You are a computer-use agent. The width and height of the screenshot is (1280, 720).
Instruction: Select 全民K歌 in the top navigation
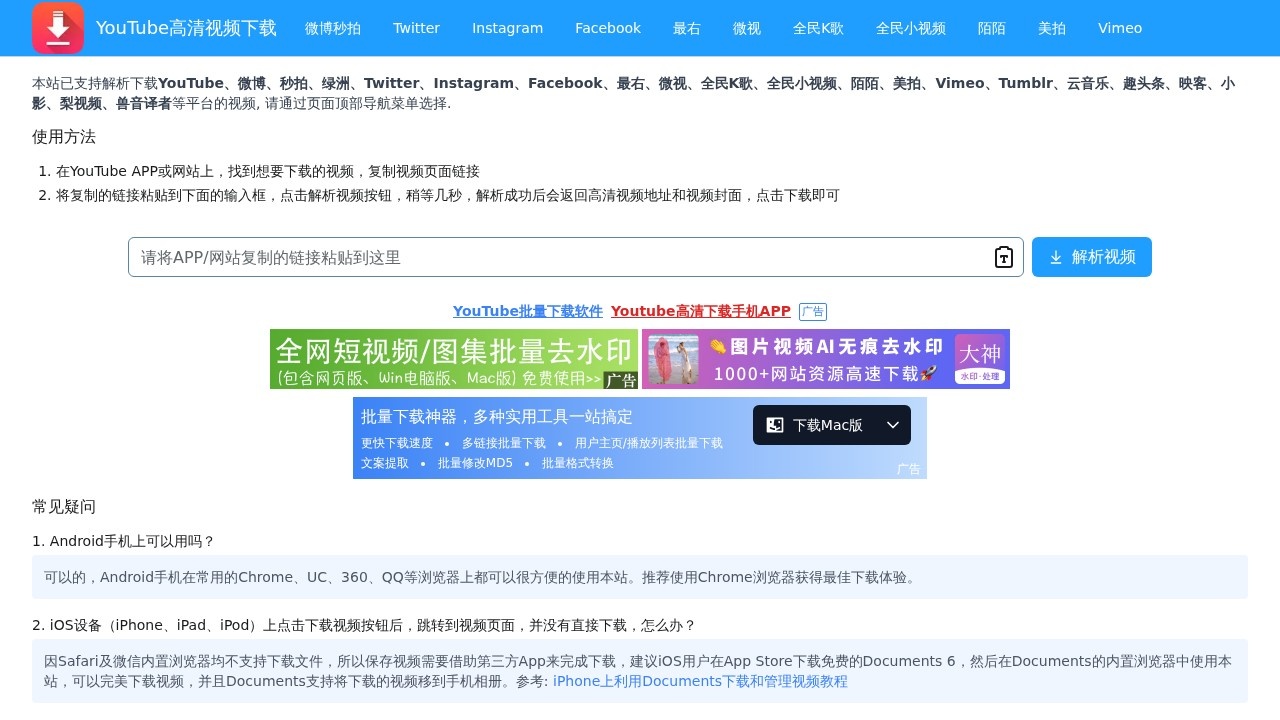click(818, 28)
